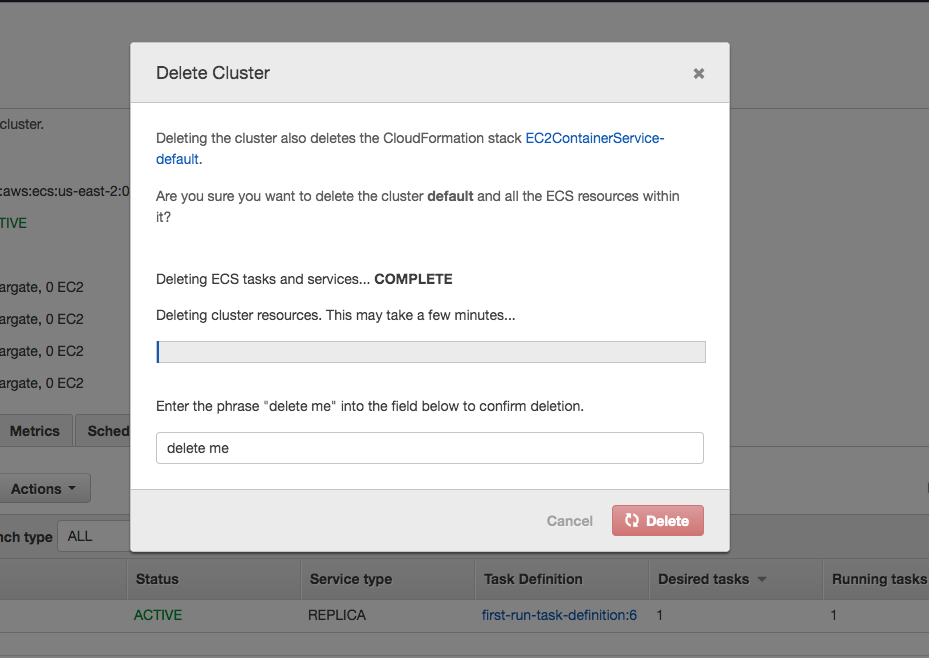The image size is (929, 658).
Task: Open the Actions dropdown
Action: (44, 489)
